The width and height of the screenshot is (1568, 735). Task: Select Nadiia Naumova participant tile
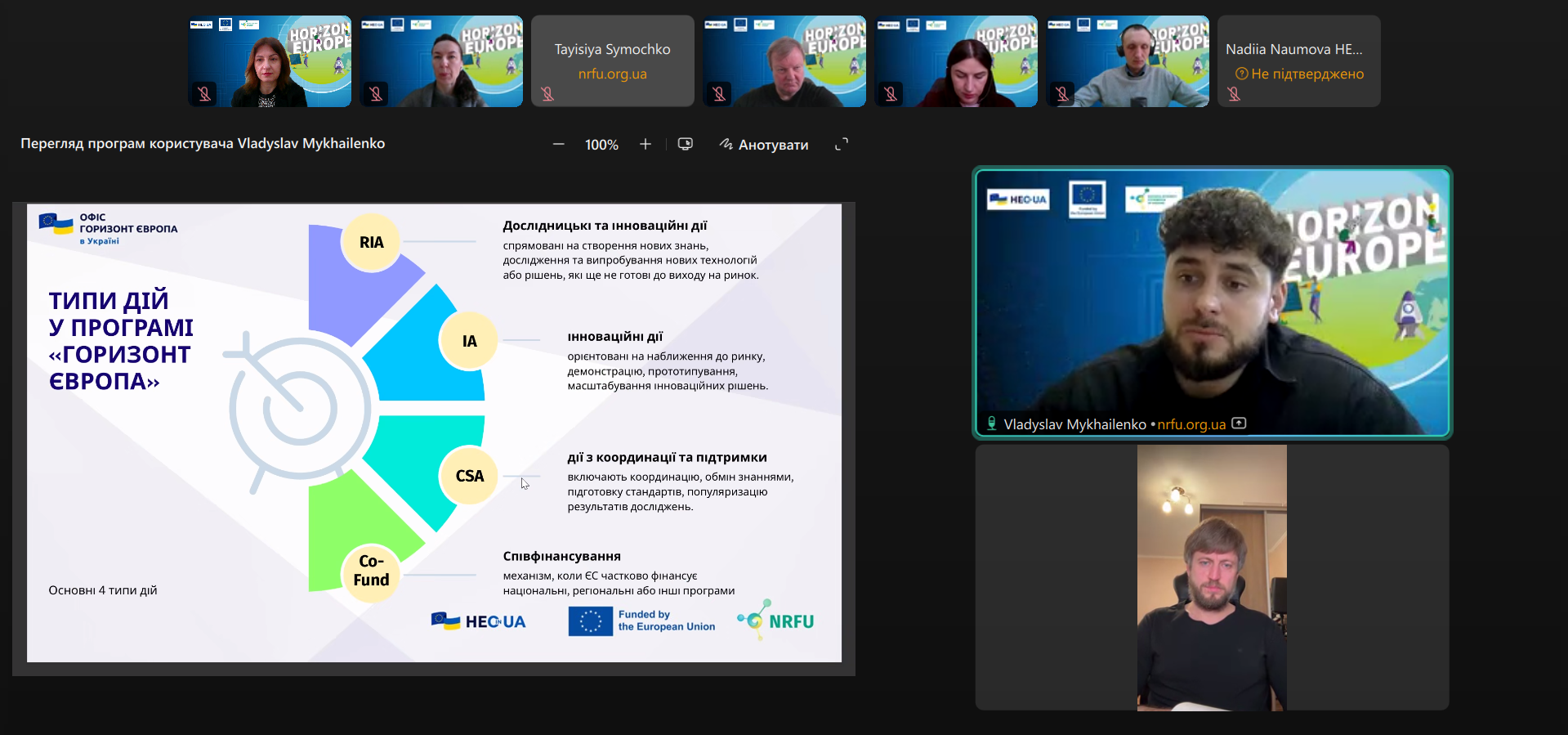[x=1298, y=61]
